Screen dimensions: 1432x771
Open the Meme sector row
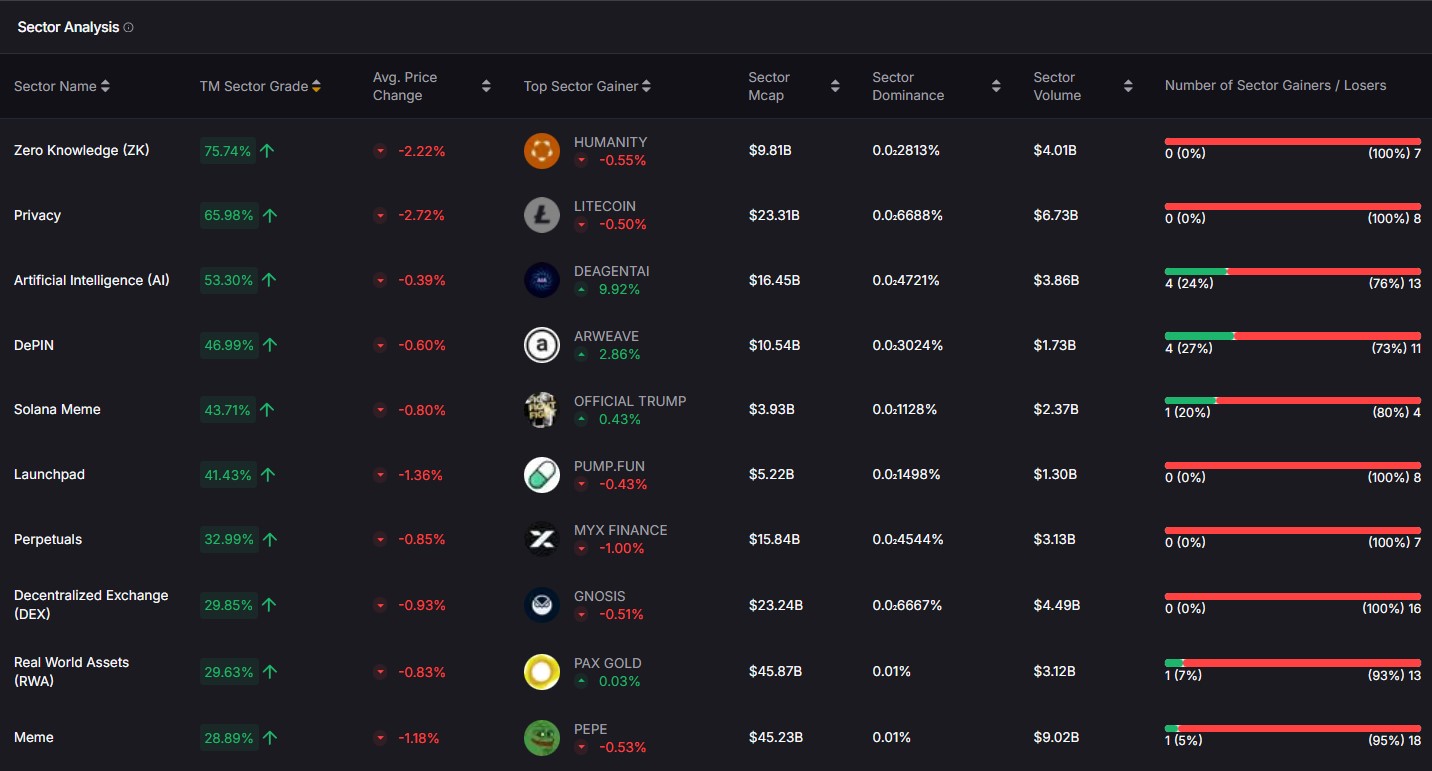click(x=716, y=738)
